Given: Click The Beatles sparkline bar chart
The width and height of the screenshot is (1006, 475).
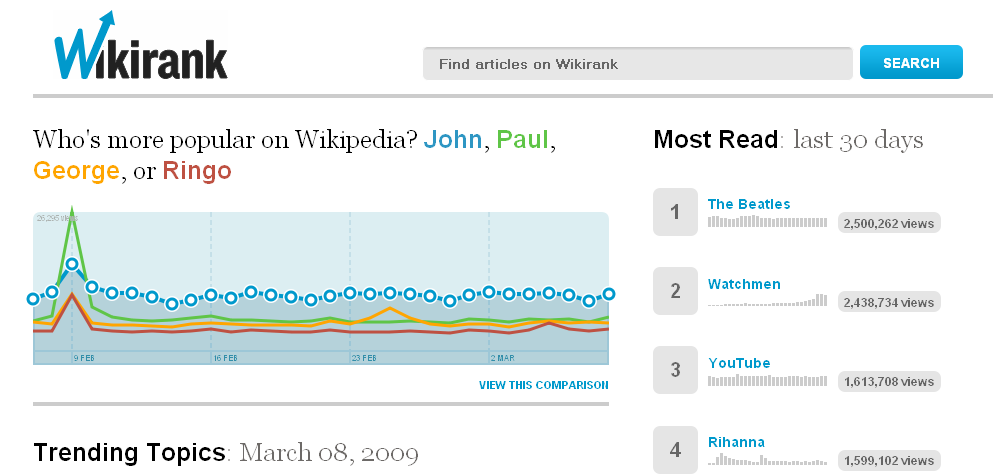Looking at the screenshot, I should pos(768,222).
